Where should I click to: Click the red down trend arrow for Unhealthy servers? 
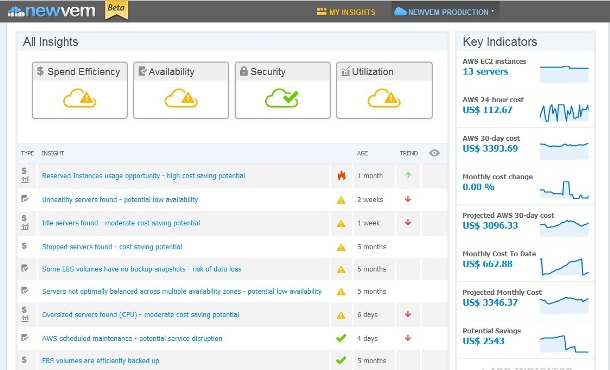[408, 199]
